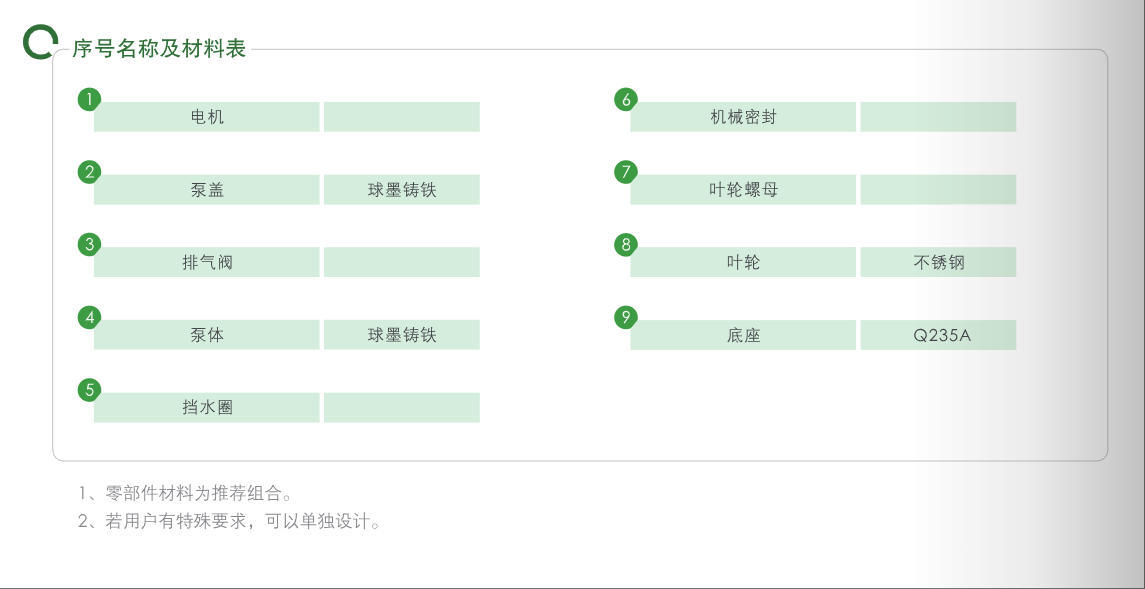Viewport: 1145px width, 589px height.
Task: Click the green circle numbered 4
Action: click(x=89, y=317)
